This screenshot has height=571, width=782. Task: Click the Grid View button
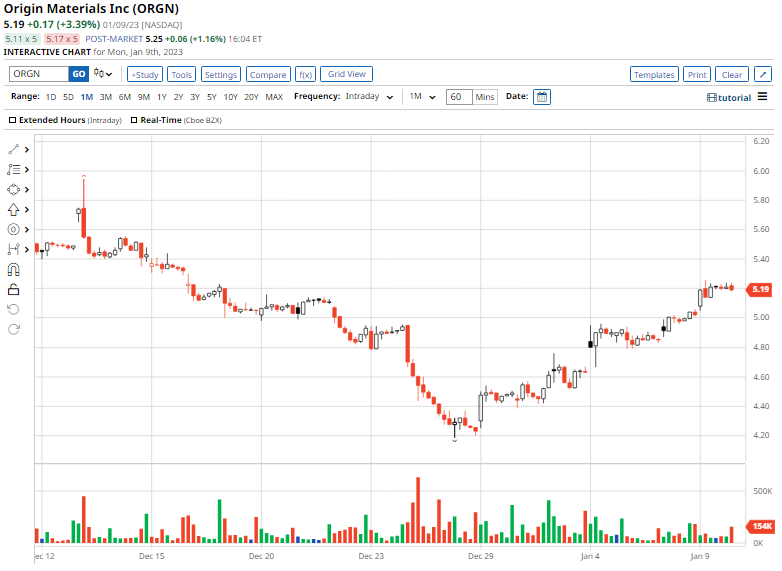coord(346,74)
